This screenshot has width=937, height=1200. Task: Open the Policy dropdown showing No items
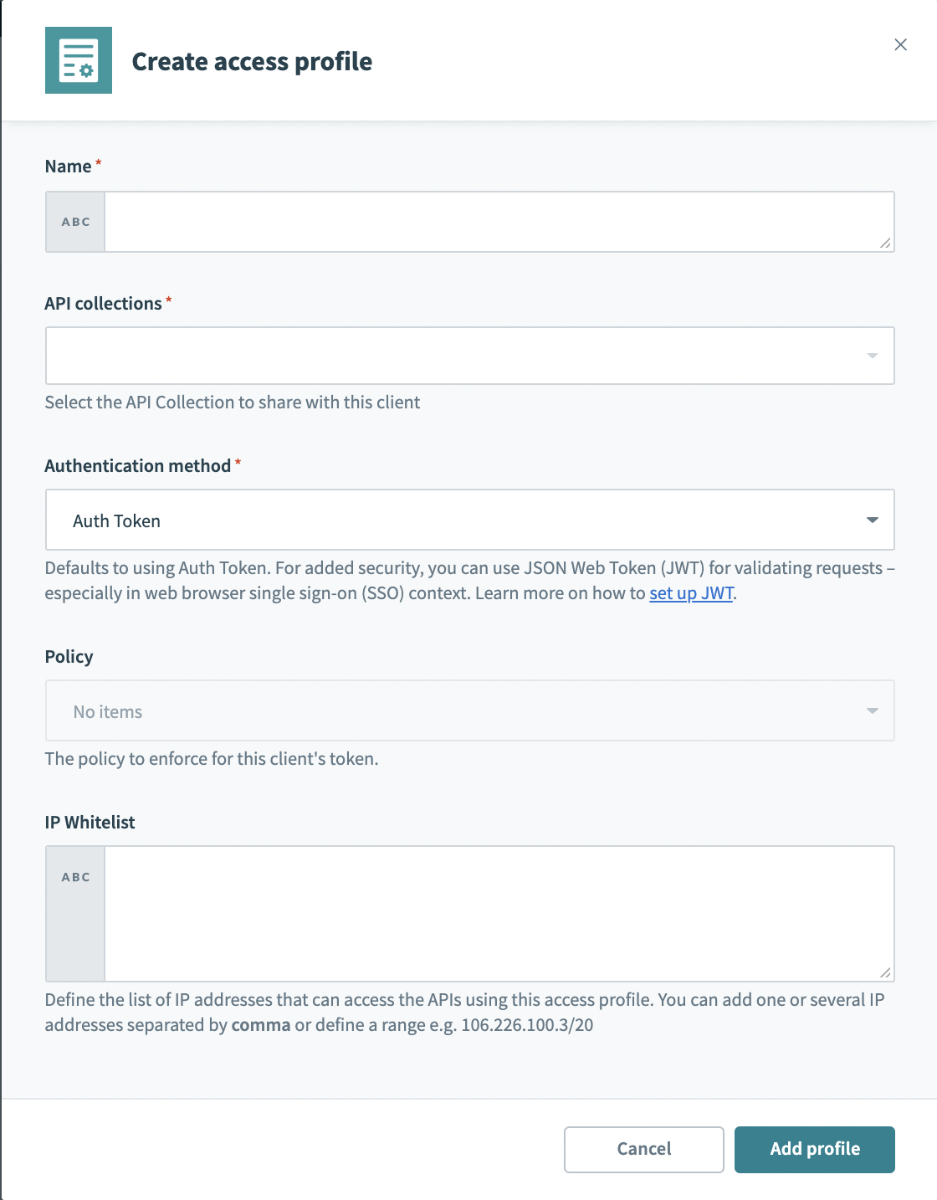click(470, 711)
